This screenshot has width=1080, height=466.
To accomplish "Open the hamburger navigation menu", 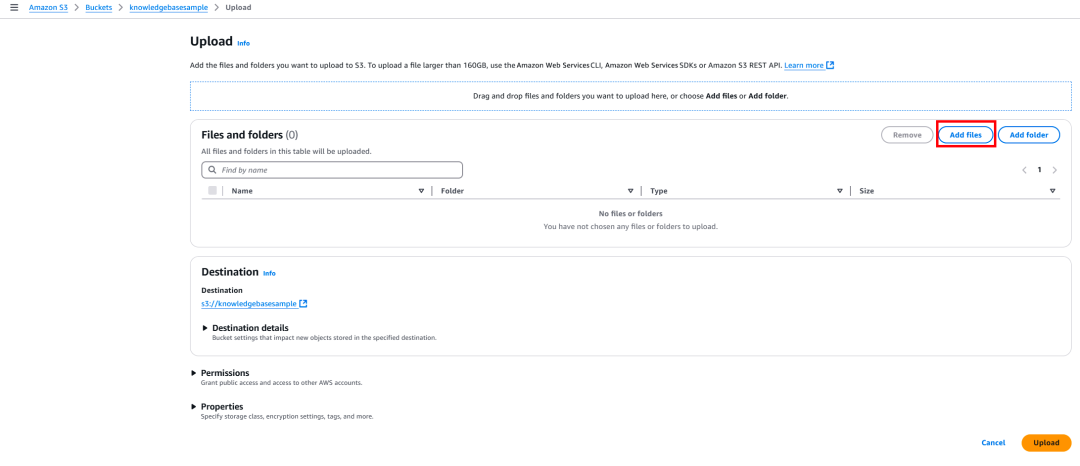I will pos(14,7).
